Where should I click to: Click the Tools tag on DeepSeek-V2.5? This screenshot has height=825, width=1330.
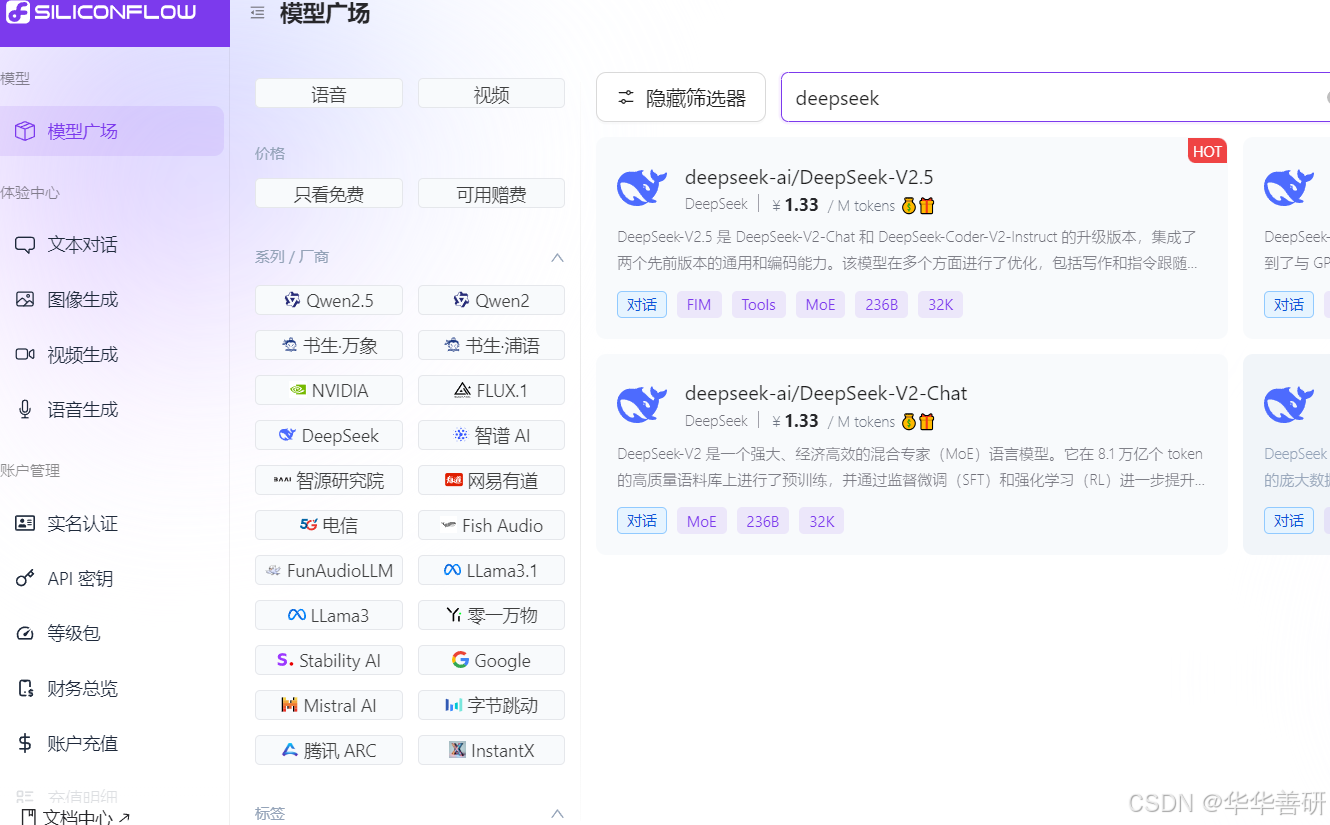(x=758, y=304)
